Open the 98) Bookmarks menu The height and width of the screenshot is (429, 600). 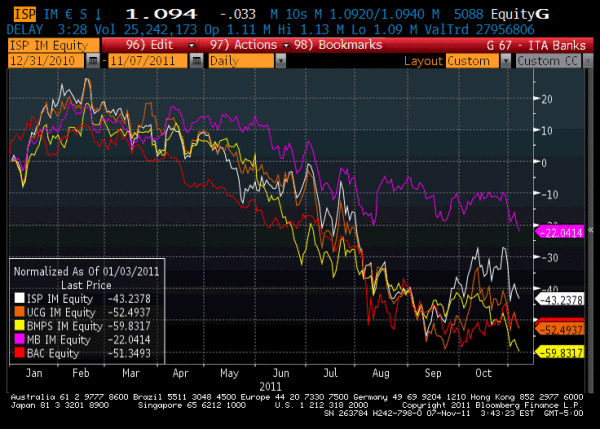(x=338, y=45)
